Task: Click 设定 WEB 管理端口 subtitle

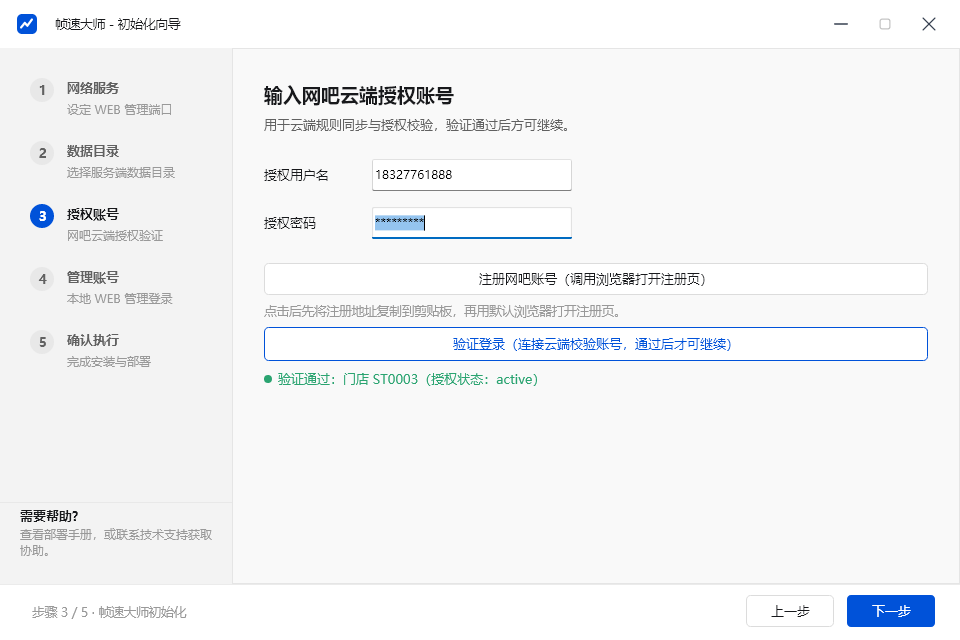Action: click(119, 110)
